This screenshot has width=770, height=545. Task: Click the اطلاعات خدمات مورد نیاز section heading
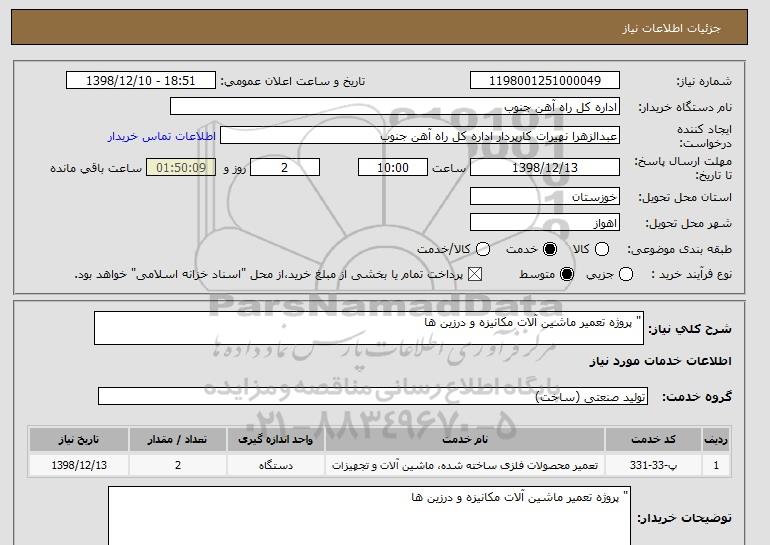(660, 361)
